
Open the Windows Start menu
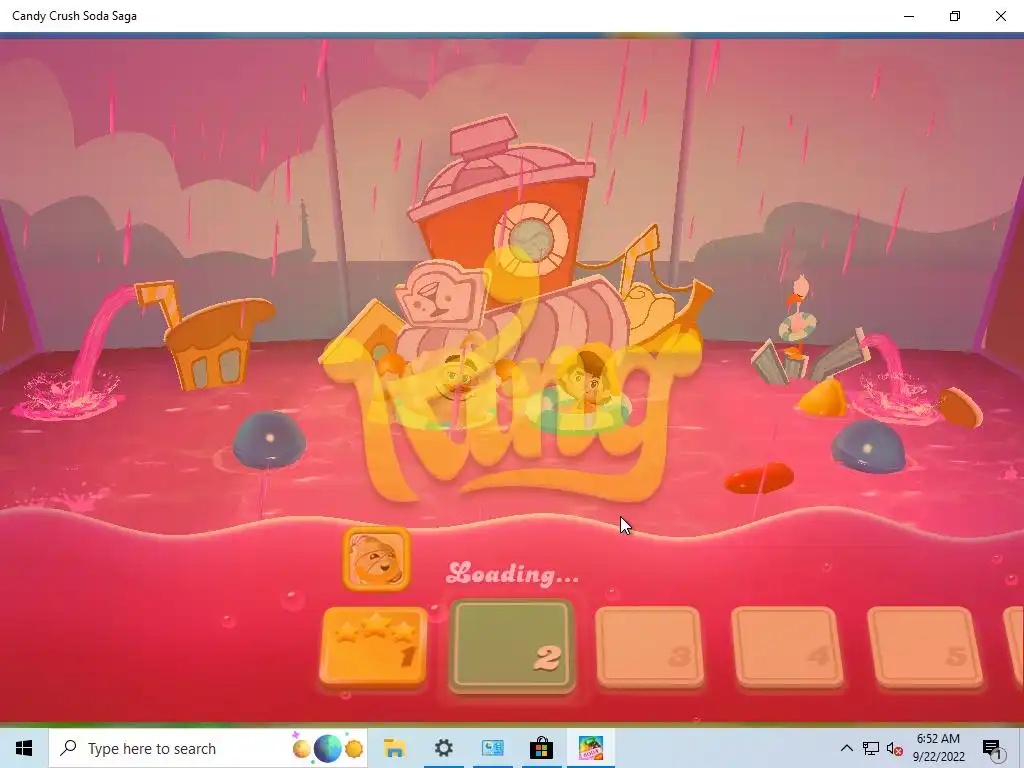point(24,748)
